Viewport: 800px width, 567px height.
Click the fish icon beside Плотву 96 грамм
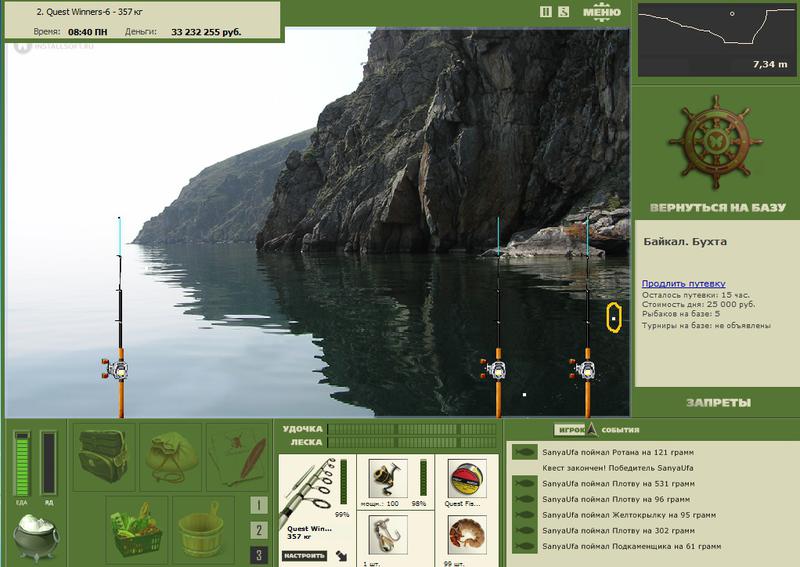pyautogui.click(x=524, y=499)
